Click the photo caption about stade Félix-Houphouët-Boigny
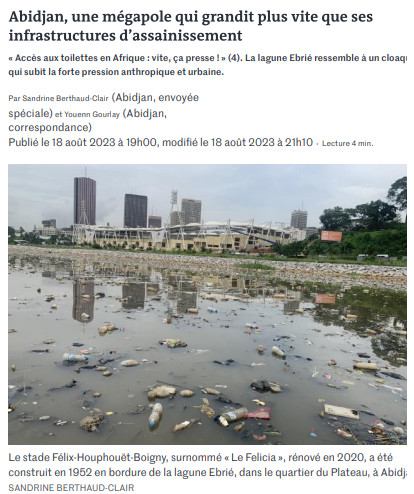The height and width of the screenshot is (494, 414). [x=207, y=465]
